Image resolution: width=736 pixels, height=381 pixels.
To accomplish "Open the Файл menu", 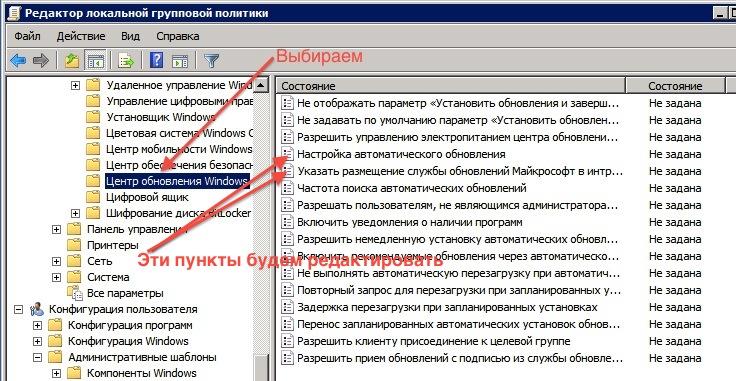I will [27, 36].
